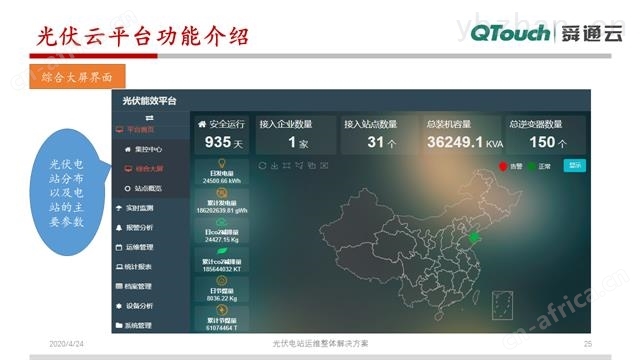Click the daily generation lightbulb icon
Screen dimensions: 640x360
[222, 164]
